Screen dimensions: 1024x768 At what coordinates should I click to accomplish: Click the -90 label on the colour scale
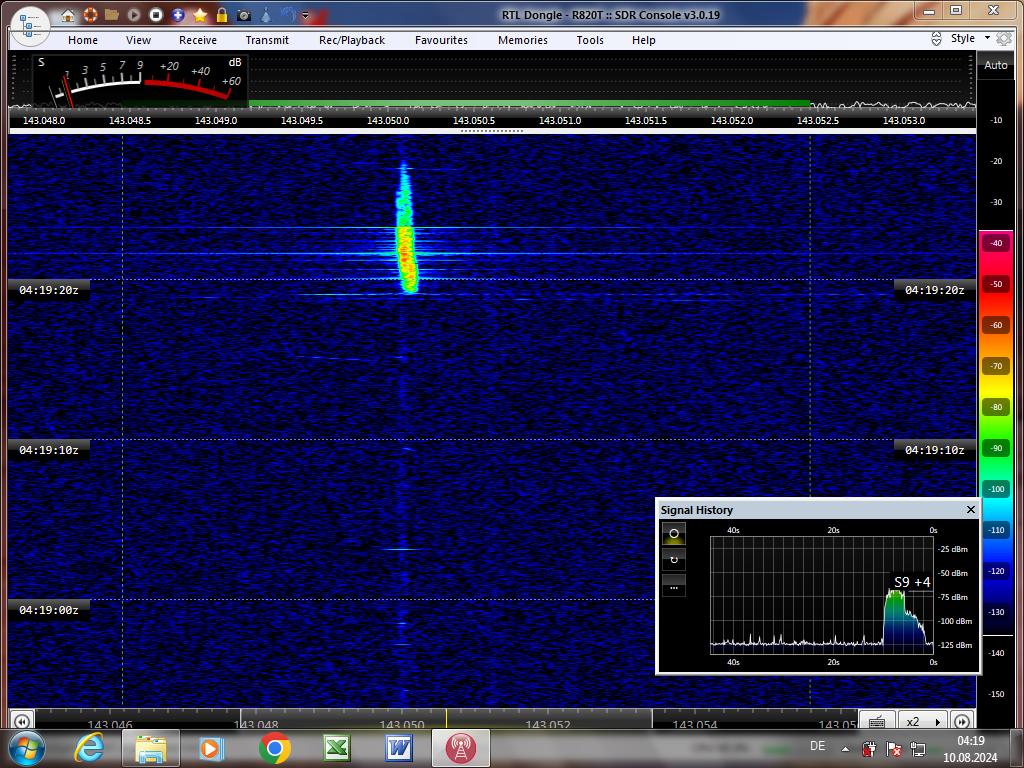996,448
